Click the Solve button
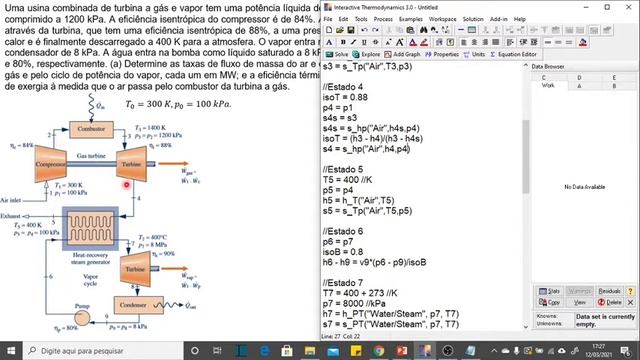The image size is (640, 360). point(337,54)
